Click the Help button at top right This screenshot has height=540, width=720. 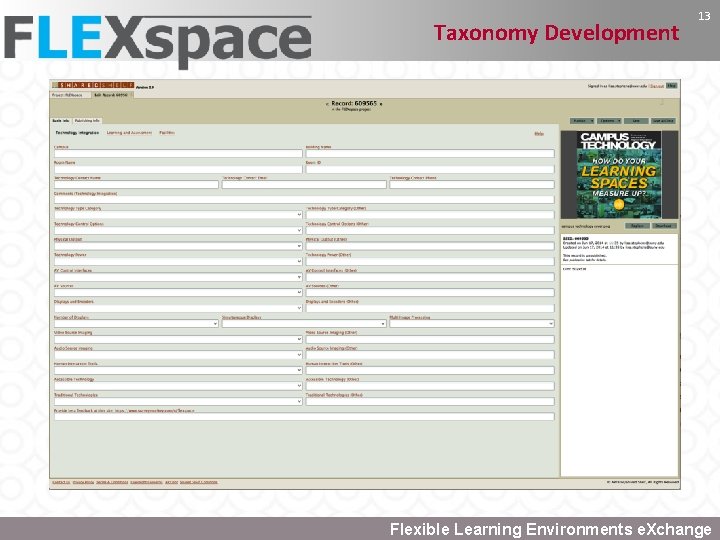pos(672,86)
